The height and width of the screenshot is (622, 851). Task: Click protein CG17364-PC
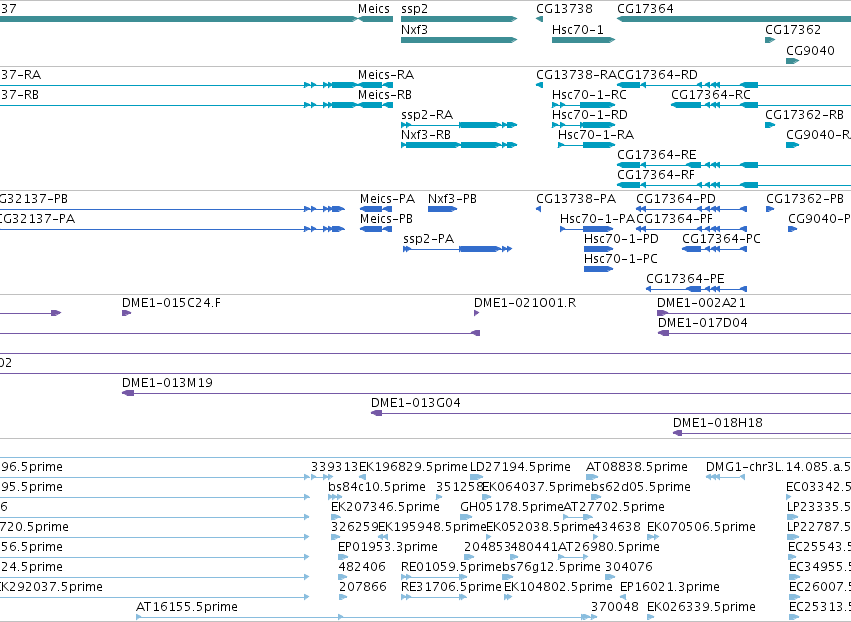(721, 239)
